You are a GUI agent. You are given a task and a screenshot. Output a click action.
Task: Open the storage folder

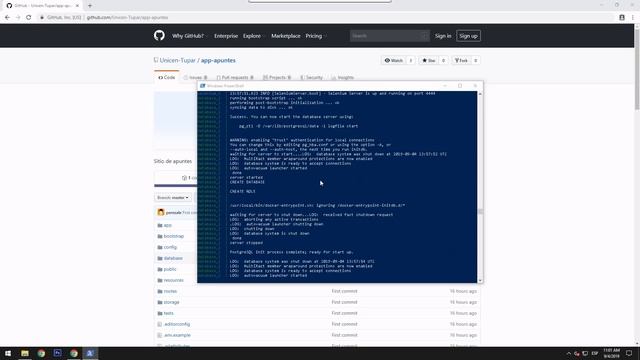click(171, 302)
